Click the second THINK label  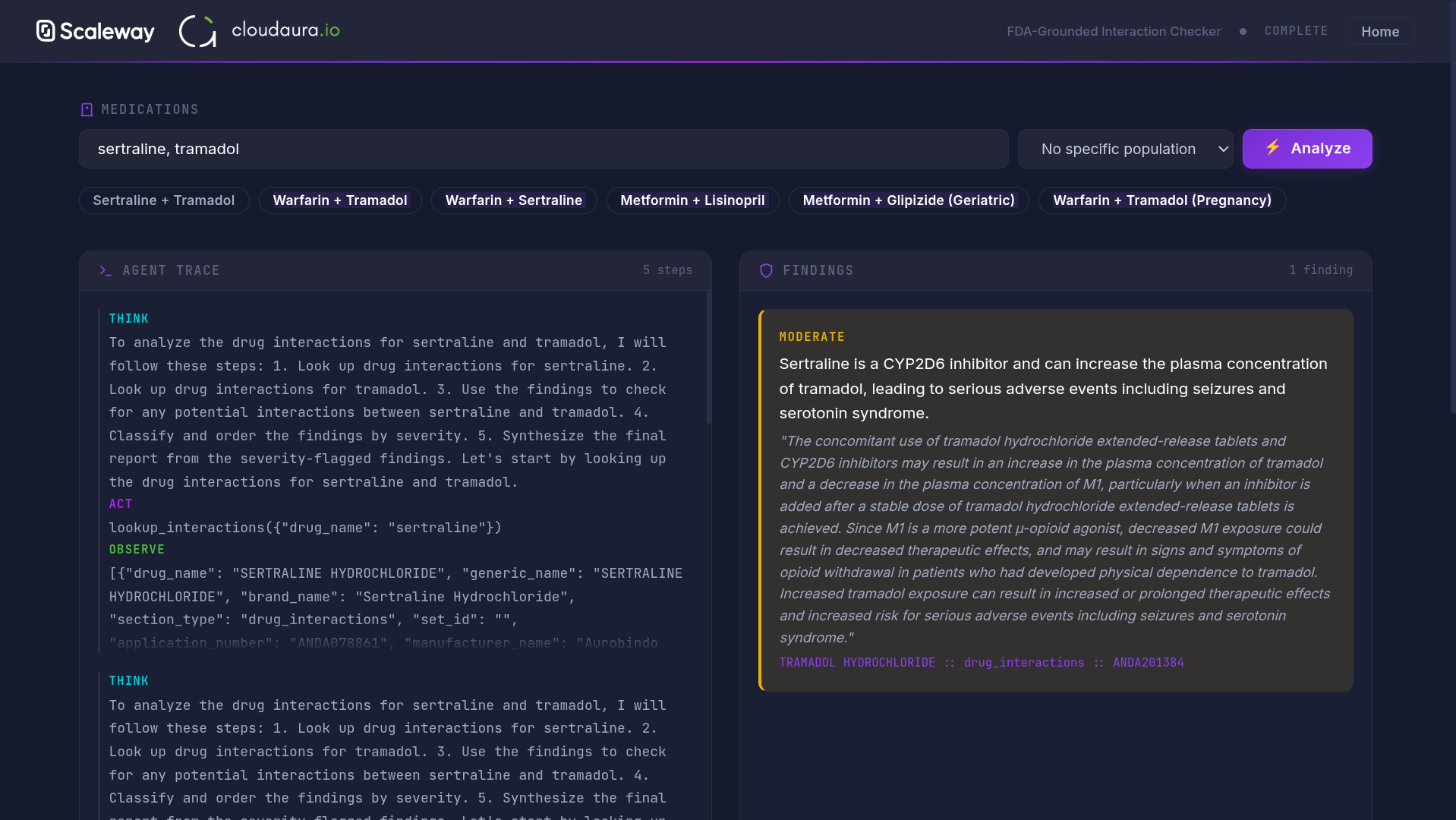[x=129, y=681]
